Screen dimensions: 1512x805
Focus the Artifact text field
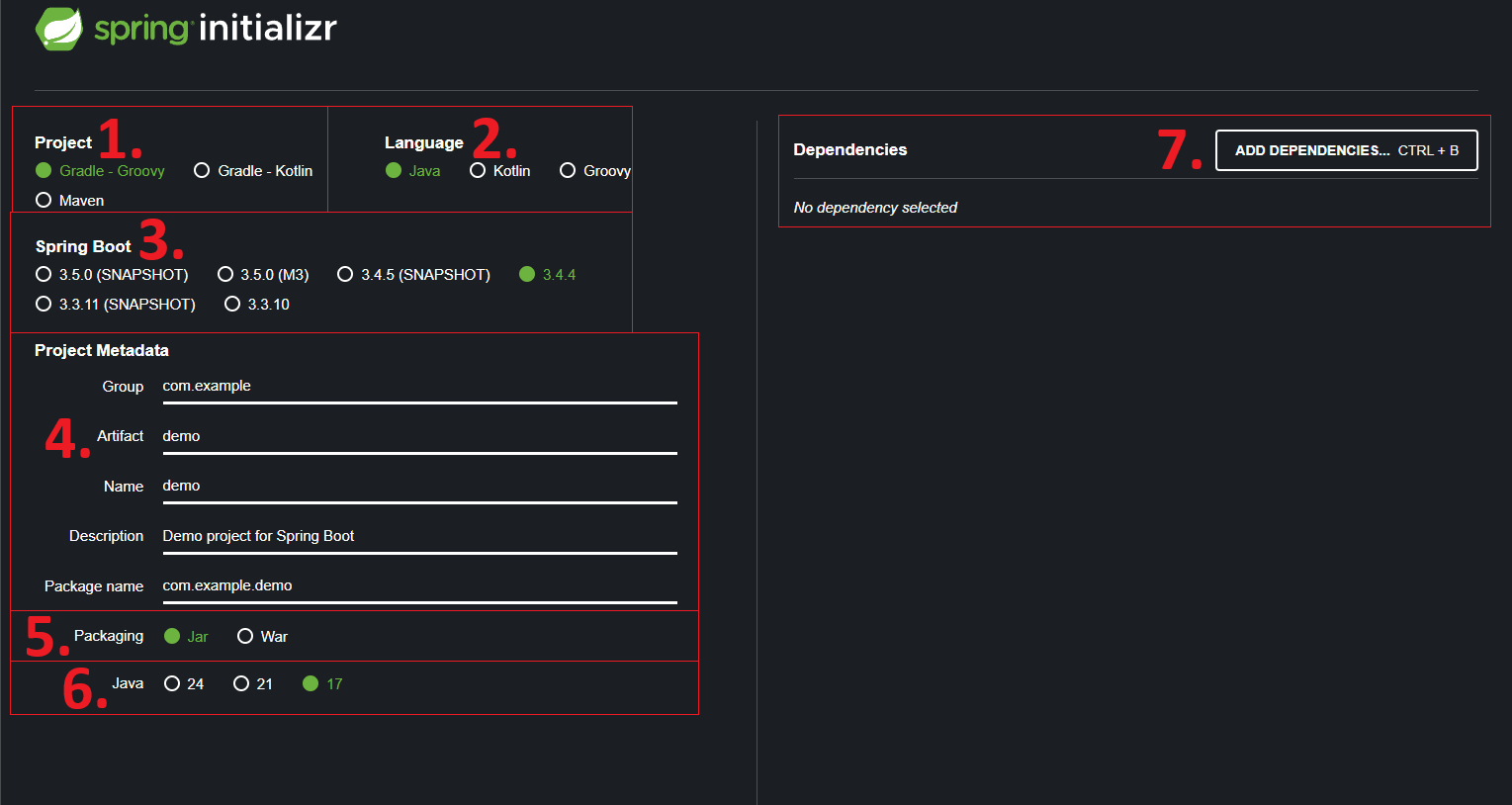[x=419, y=437]
